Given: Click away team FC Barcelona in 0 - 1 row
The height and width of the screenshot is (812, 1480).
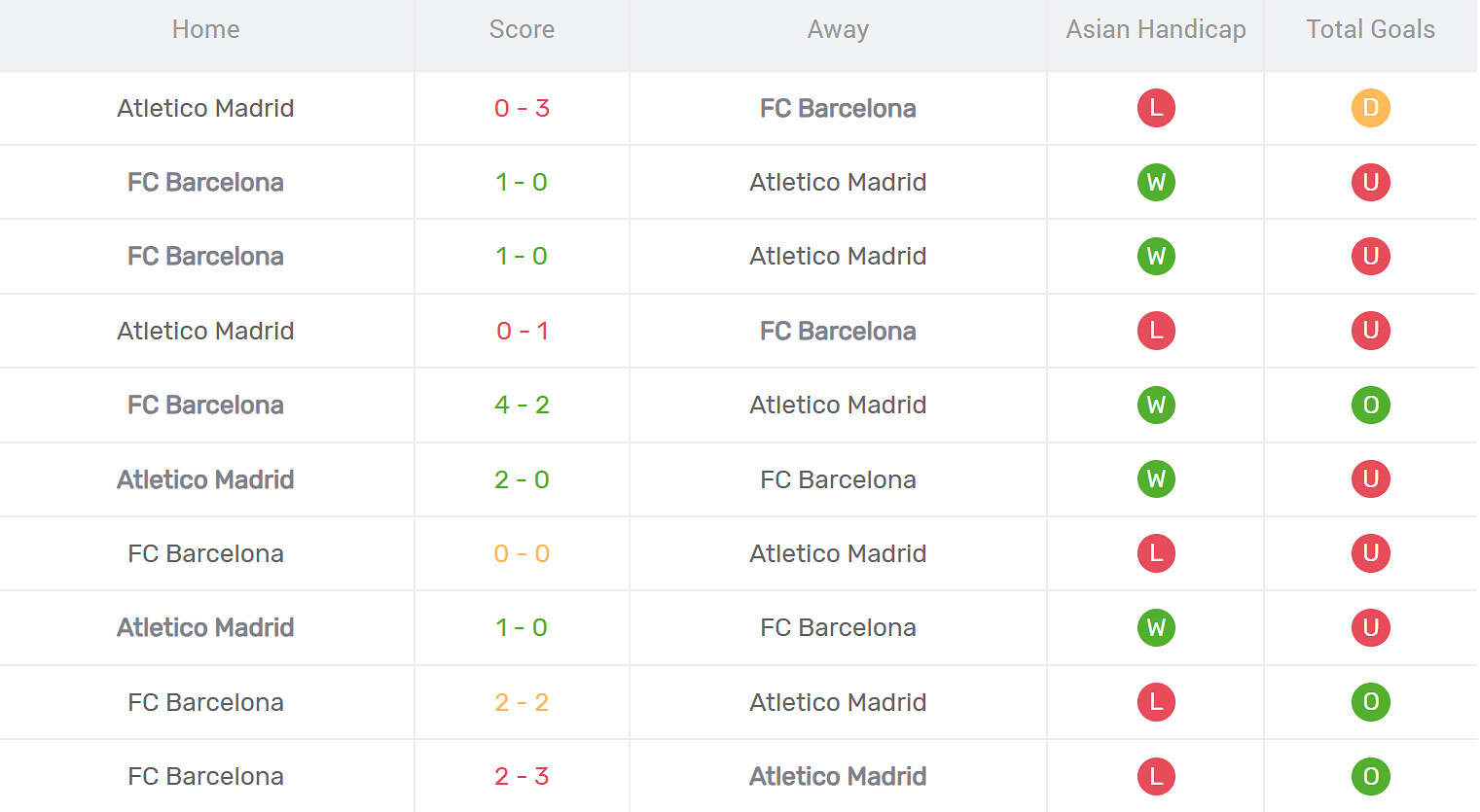Looking at the screenshot, I should pos(838,331).
